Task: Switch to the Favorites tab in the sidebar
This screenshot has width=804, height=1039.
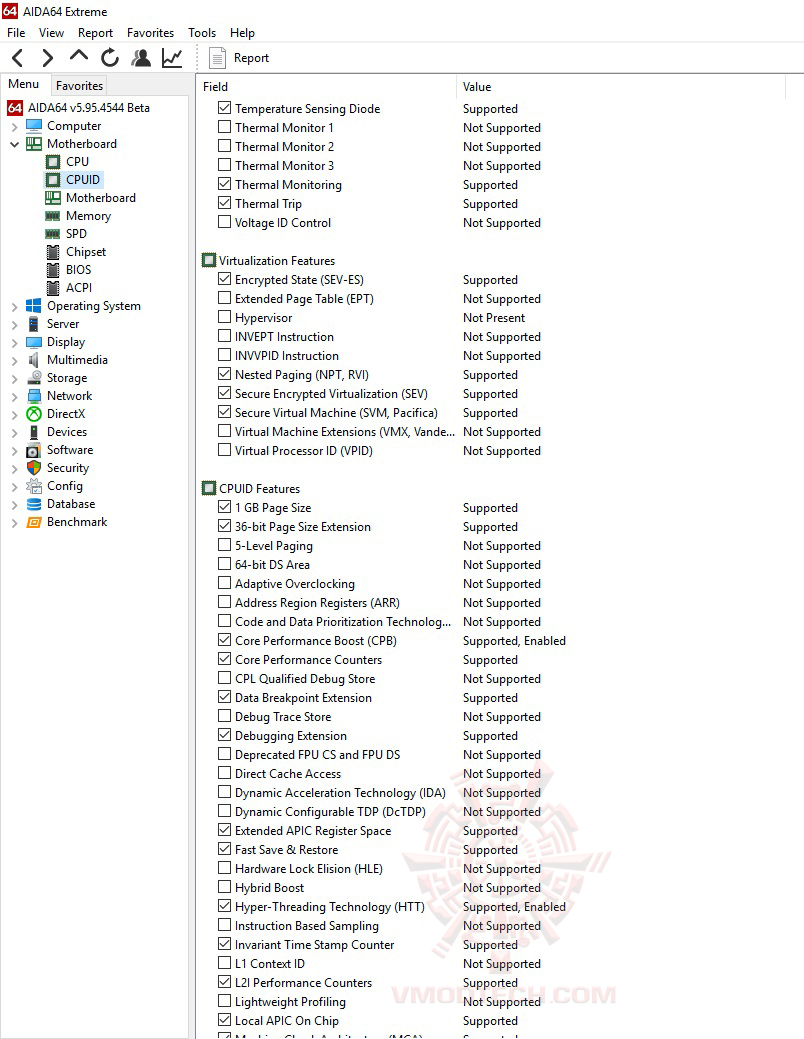Action: (x=80, y=85)
